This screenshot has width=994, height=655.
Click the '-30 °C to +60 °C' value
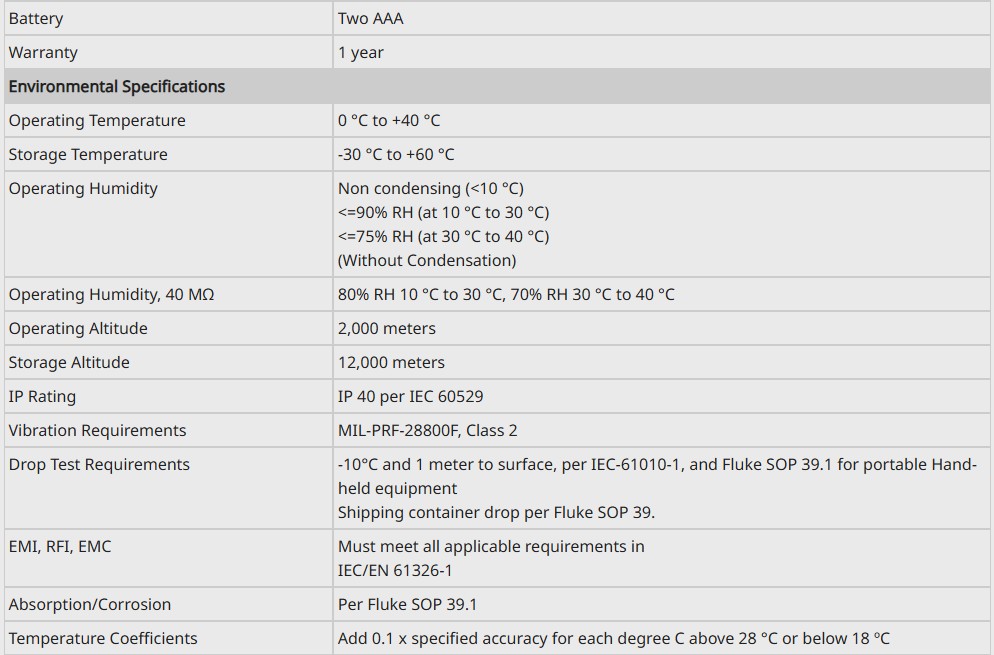click(x=396, y=154)
